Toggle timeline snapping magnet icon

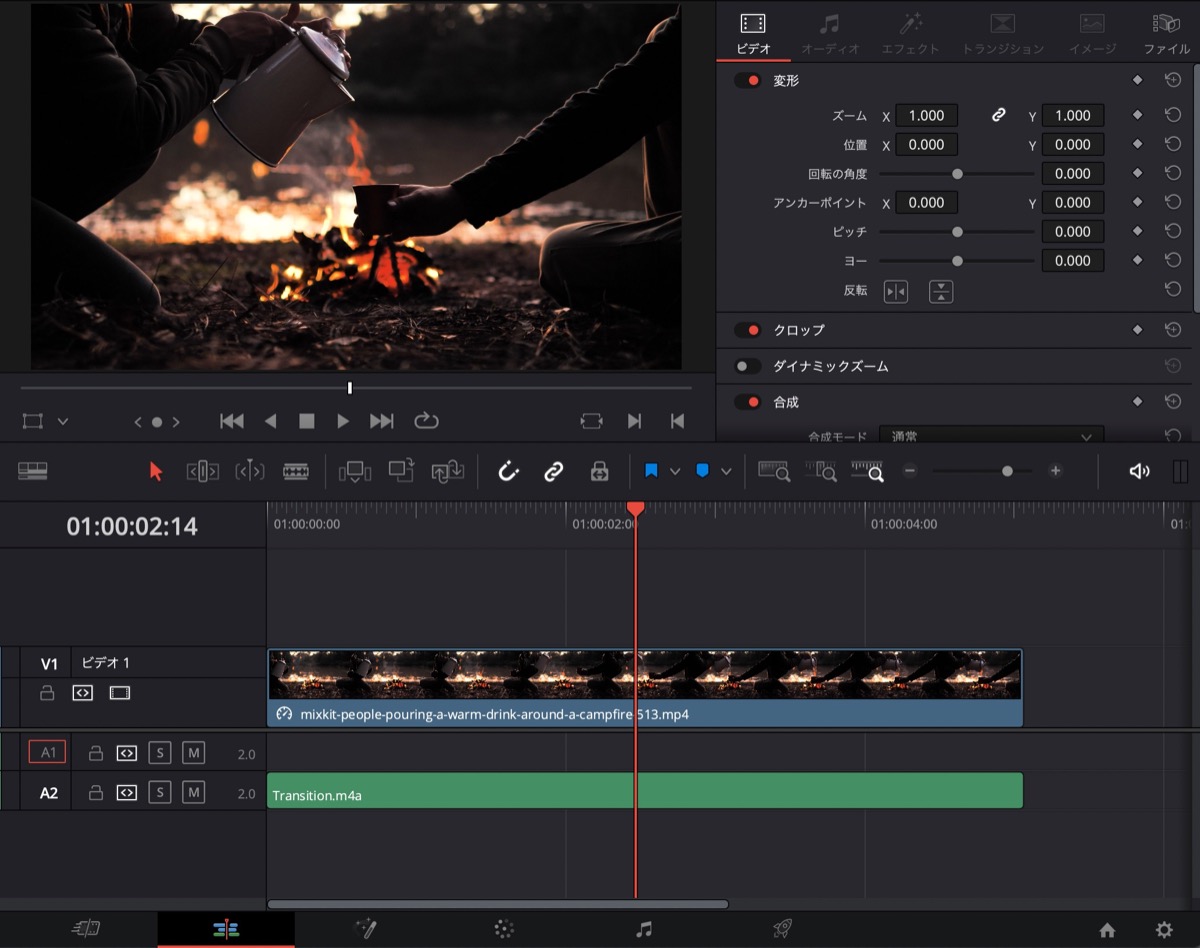pos(508,472)
